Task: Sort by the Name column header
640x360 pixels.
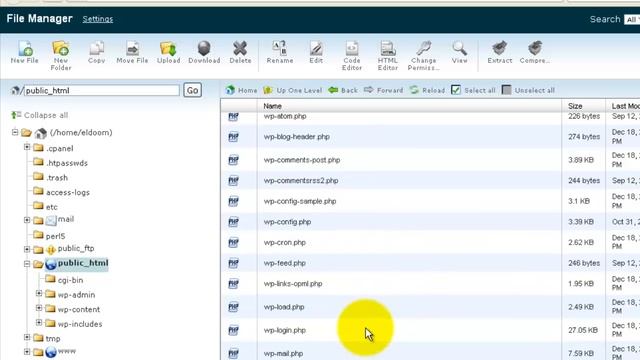Action: tap(272, 106)
